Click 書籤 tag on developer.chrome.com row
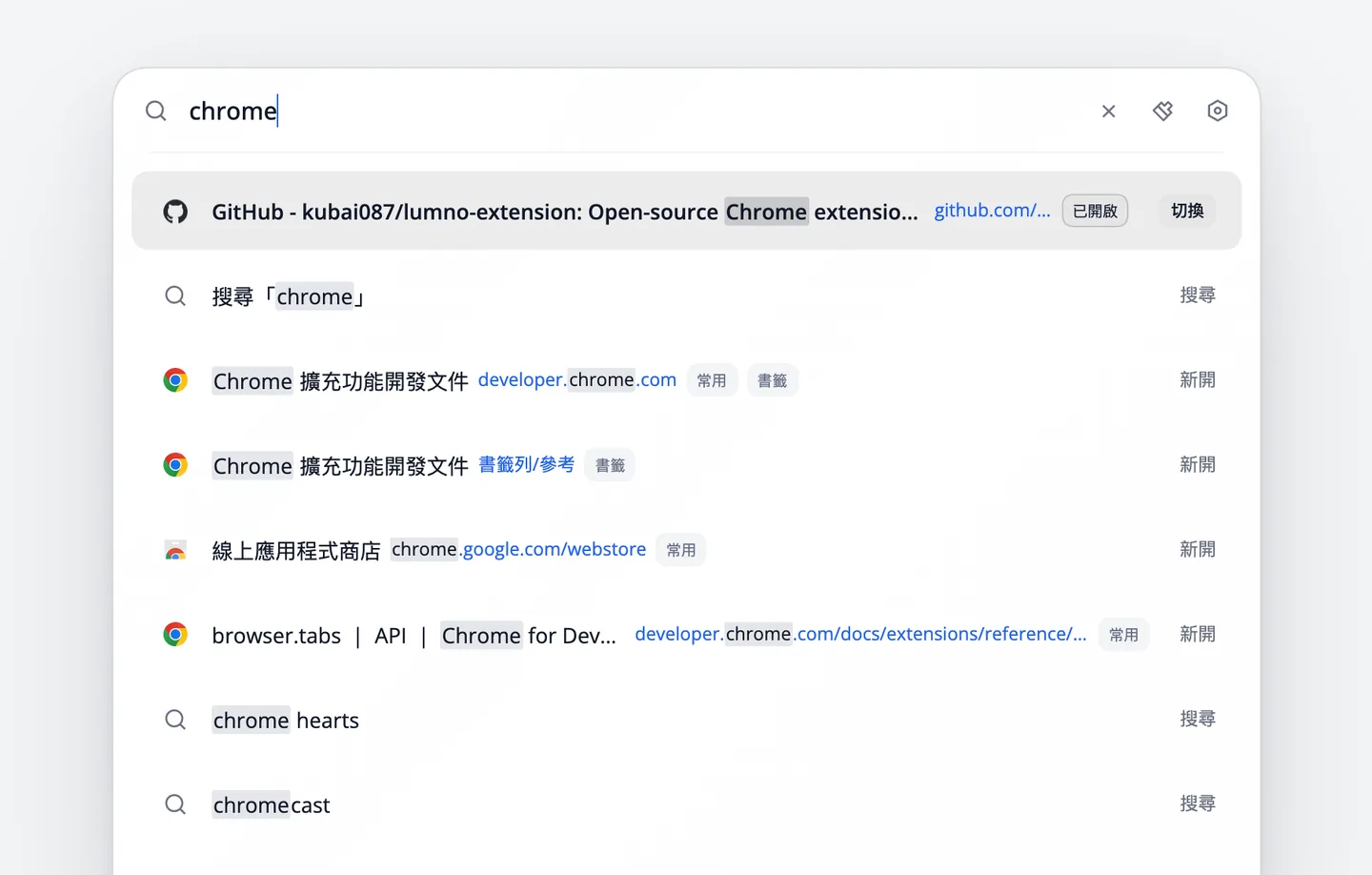 773,380
